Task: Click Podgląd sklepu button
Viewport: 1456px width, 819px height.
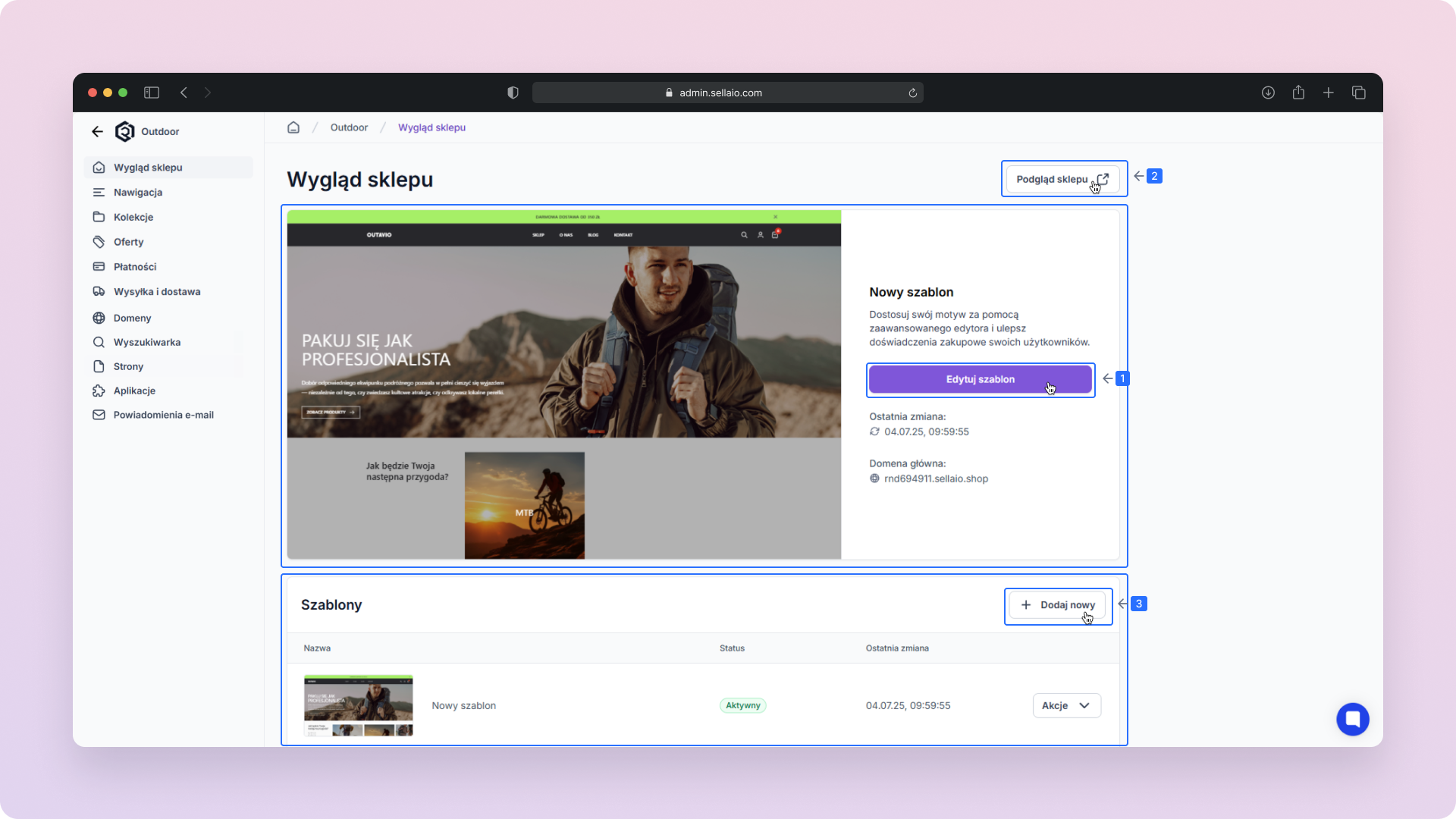Action: [x=1062, y=179]
